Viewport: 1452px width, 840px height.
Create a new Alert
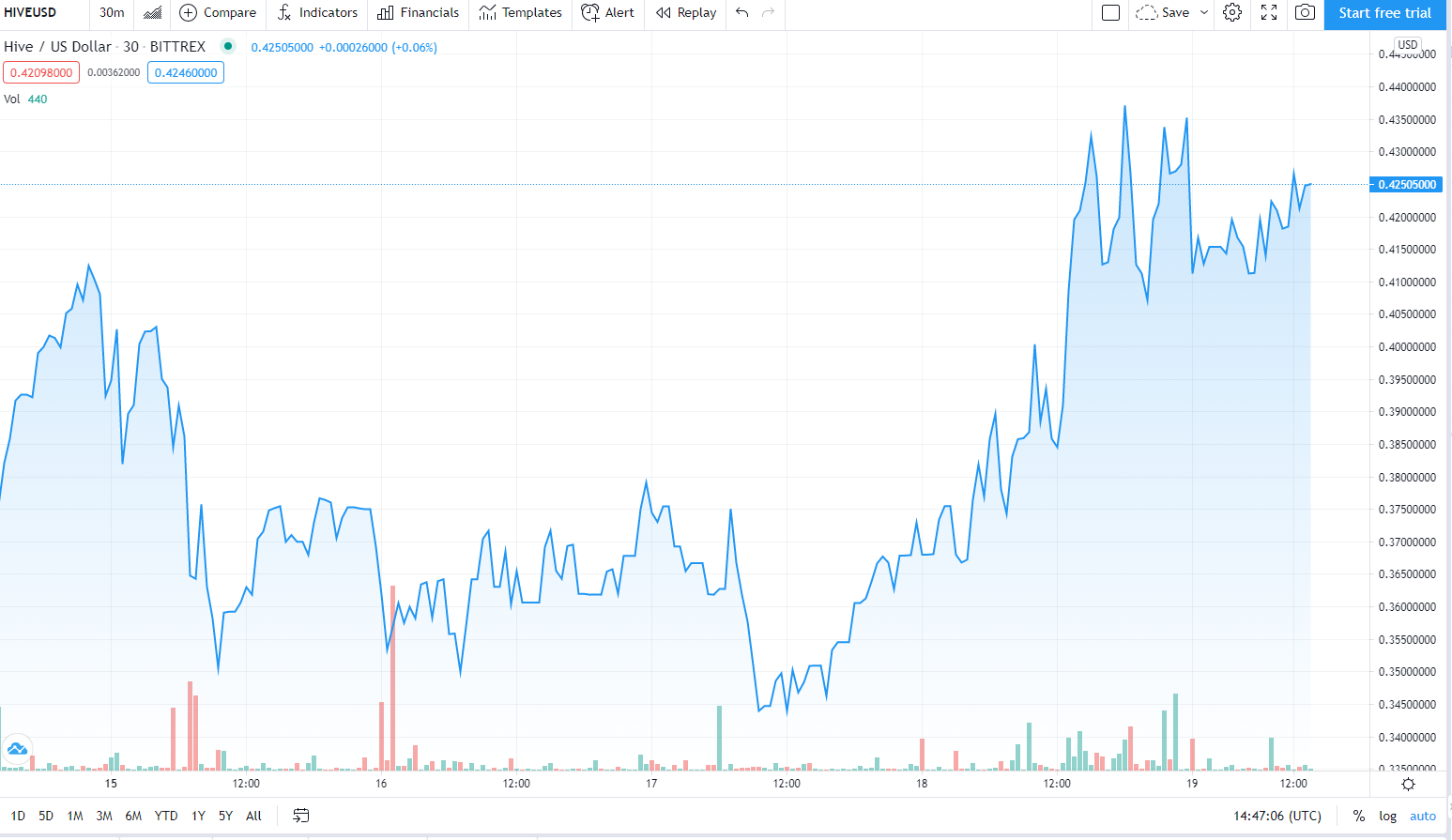click(608, 13)
